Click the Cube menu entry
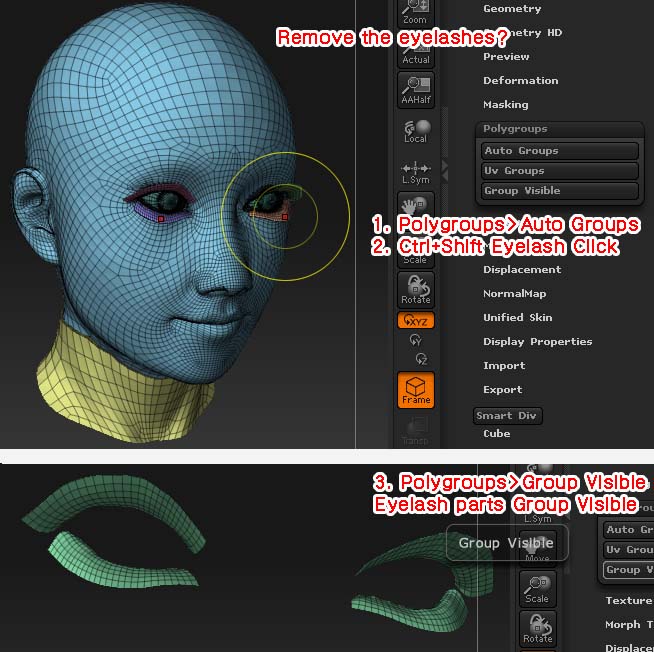 click(496, 434)
